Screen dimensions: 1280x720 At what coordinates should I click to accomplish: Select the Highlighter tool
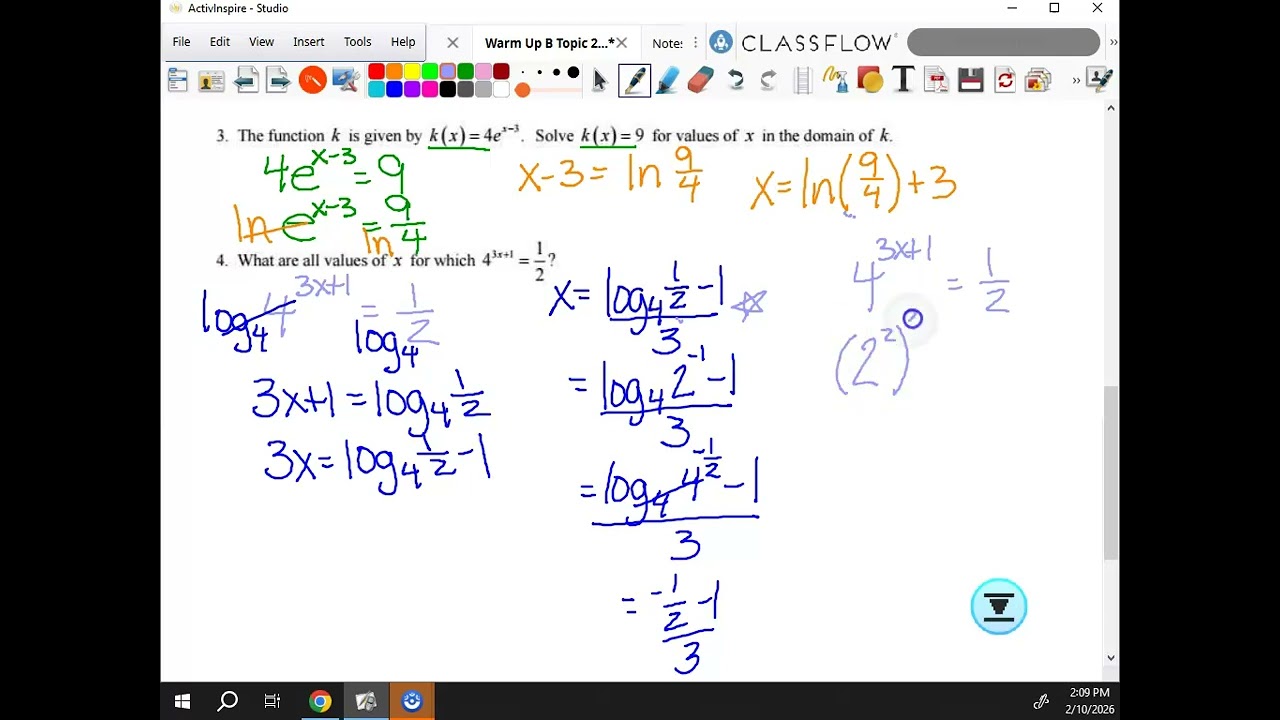click(667, 80)
